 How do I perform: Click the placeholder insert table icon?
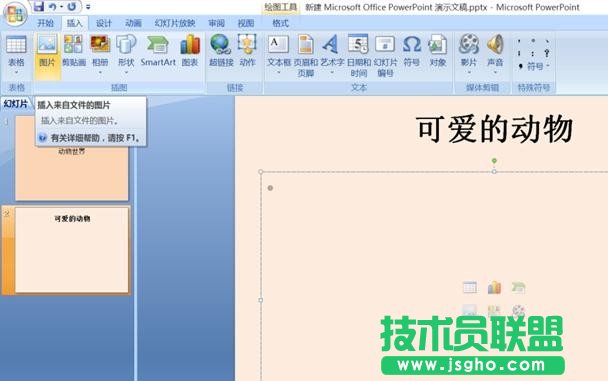[x=470, y=287]
